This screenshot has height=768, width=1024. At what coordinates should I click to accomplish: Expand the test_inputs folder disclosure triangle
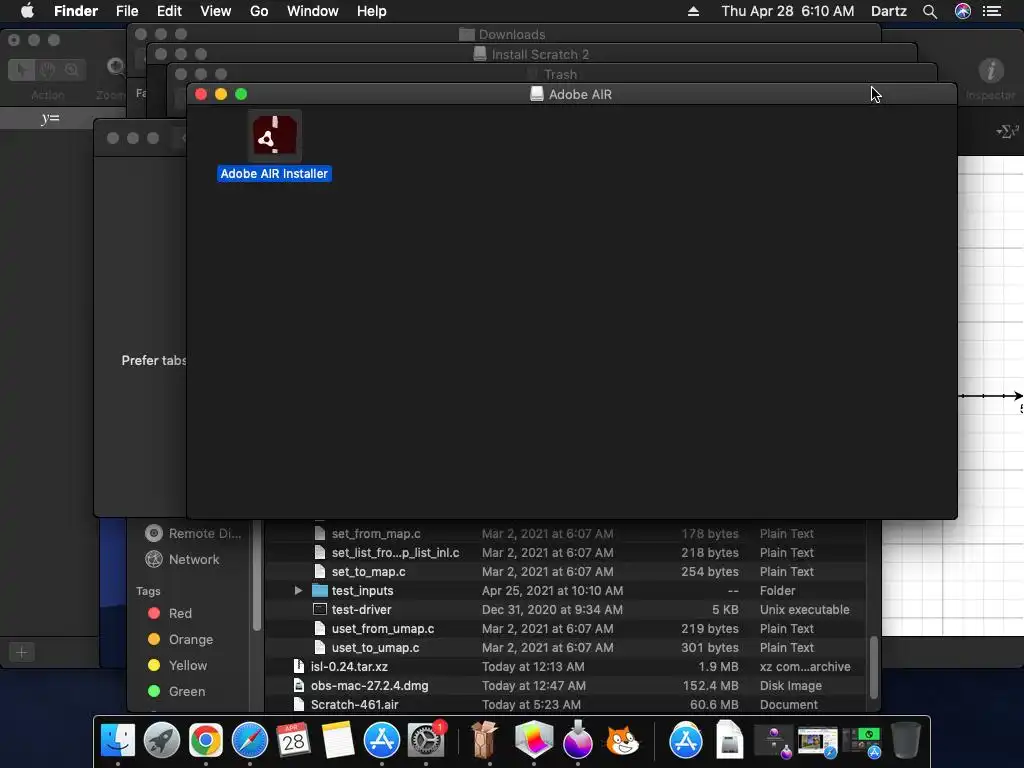coord(298,590)
